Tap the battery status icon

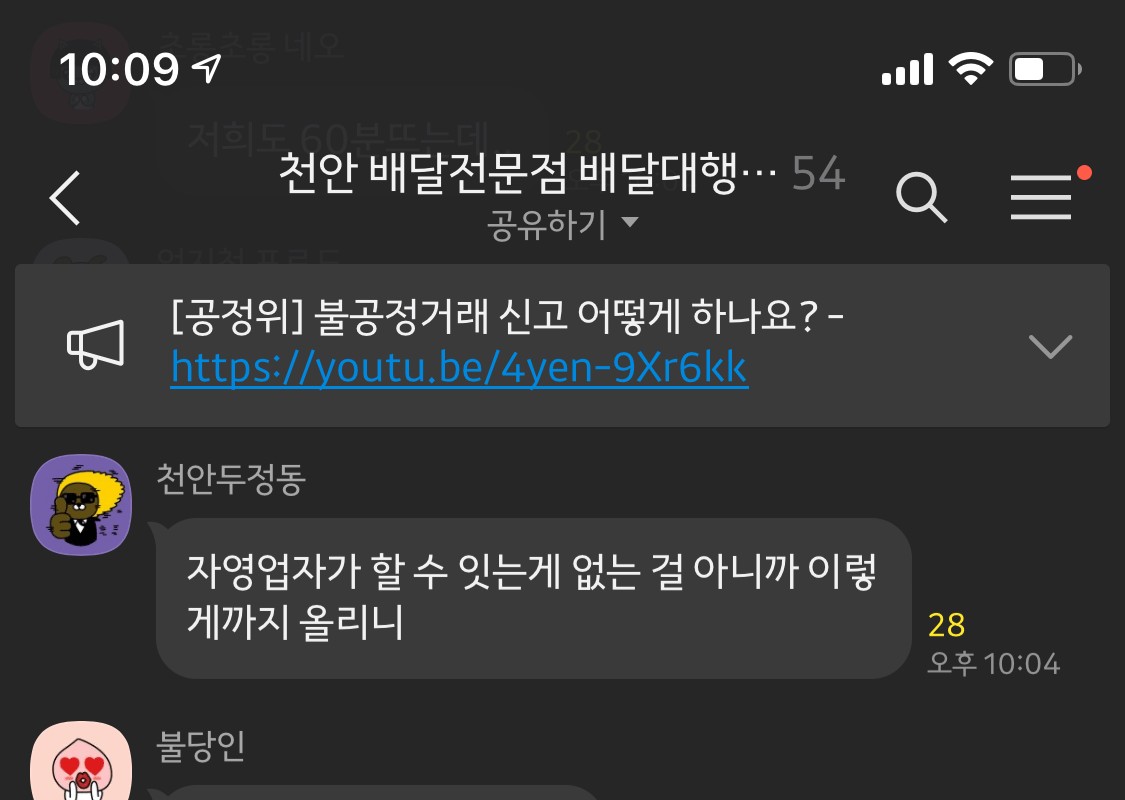tap(1045, 70)
